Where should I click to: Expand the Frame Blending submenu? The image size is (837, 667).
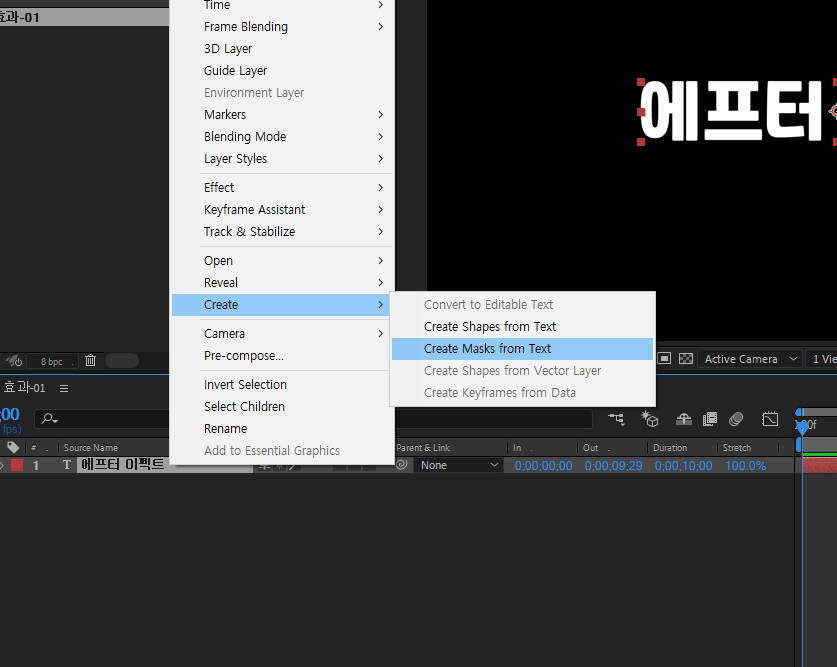click(283, 27)
